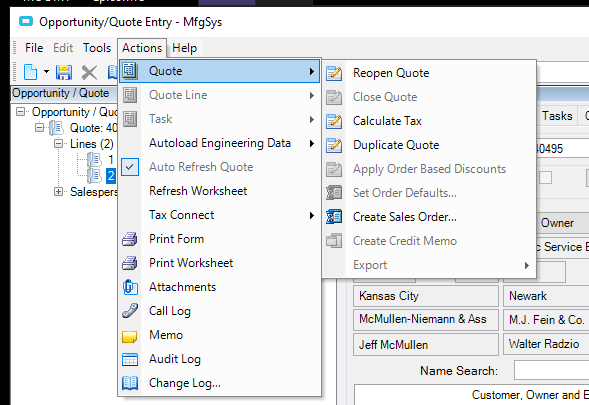The height and width of the screenshot is (405, 589).
Task: Expand the Salespersons tree node
Action: 59,192
